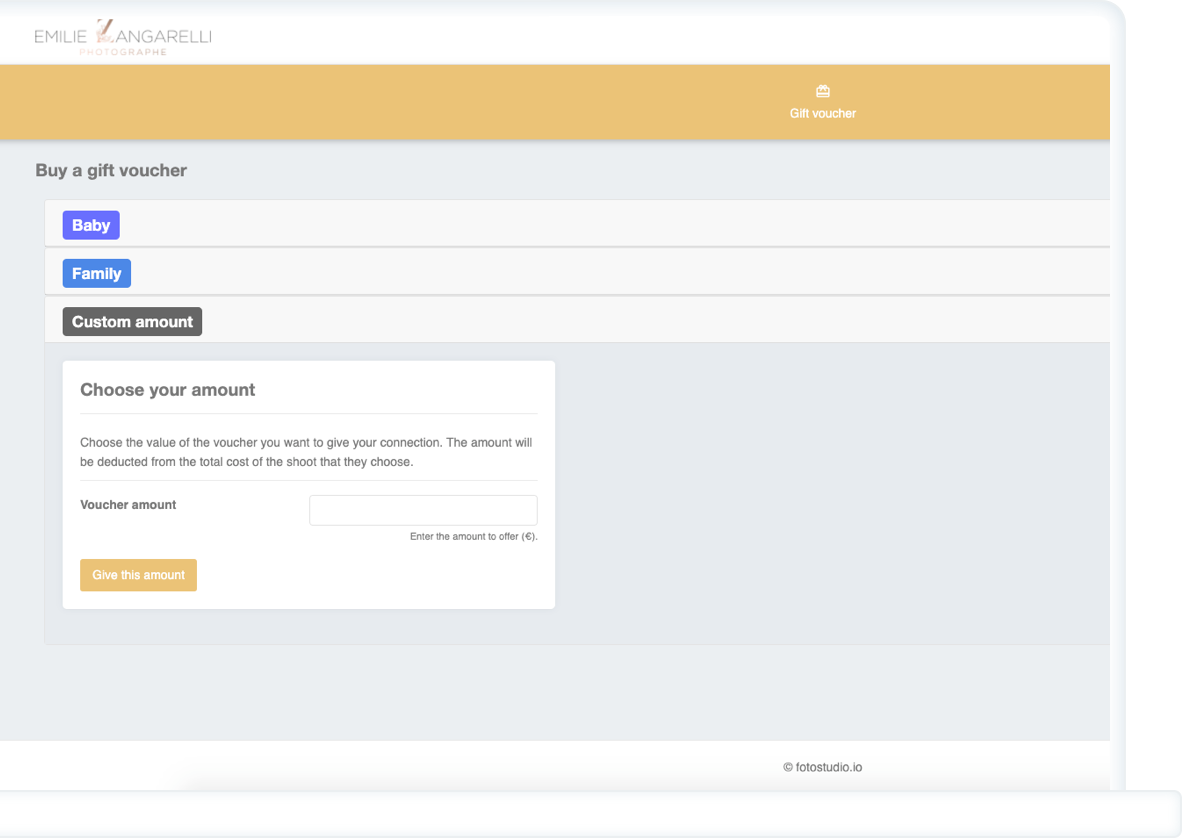Click the Voucher amount field label
The image size is (1182, 838).
(128, 505)
